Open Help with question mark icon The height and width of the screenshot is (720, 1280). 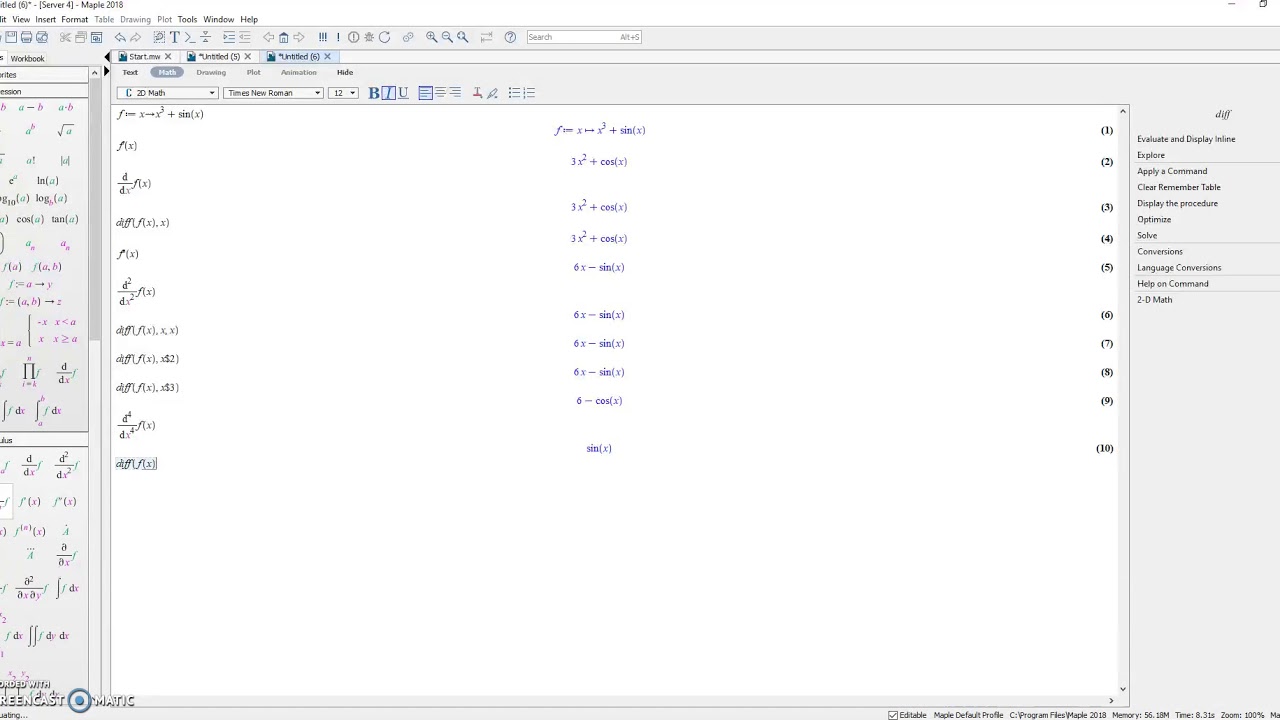510,37
